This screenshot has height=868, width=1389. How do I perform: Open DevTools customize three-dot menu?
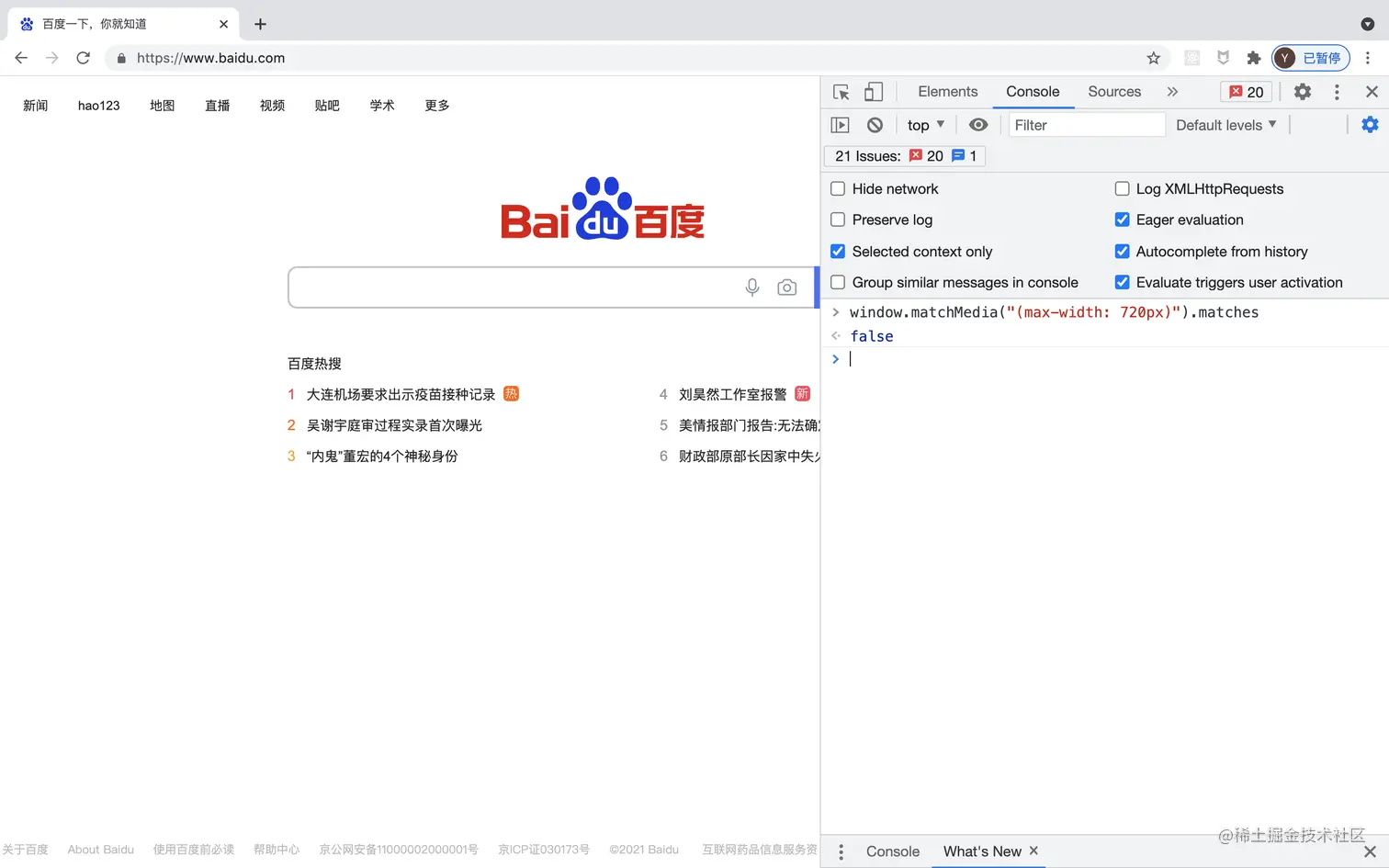tap(1337, 92)
